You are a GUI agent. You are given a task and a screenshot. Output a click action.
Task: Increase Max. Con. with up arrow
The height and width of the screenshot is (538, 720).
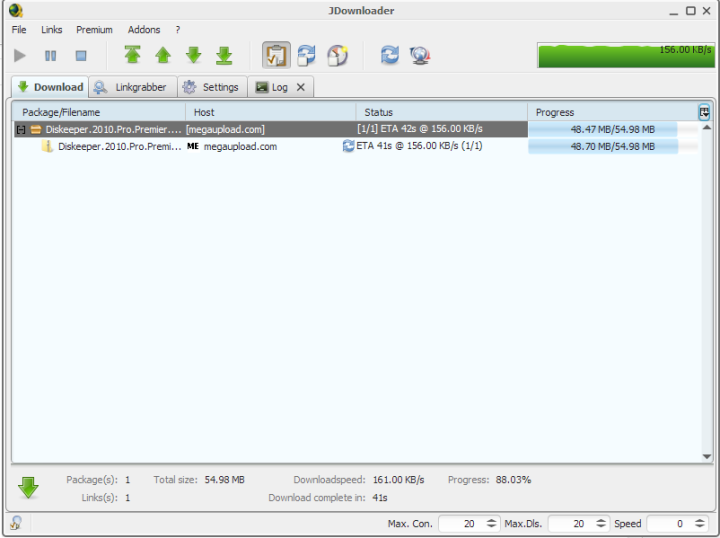pos(491,520)
